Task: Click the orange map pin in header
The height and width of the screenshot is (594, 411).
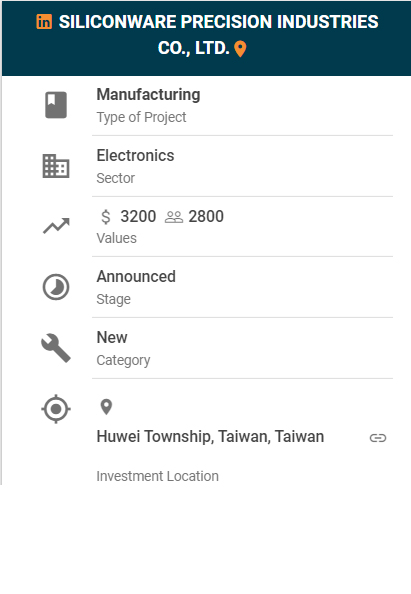Action: pos(240,49)
